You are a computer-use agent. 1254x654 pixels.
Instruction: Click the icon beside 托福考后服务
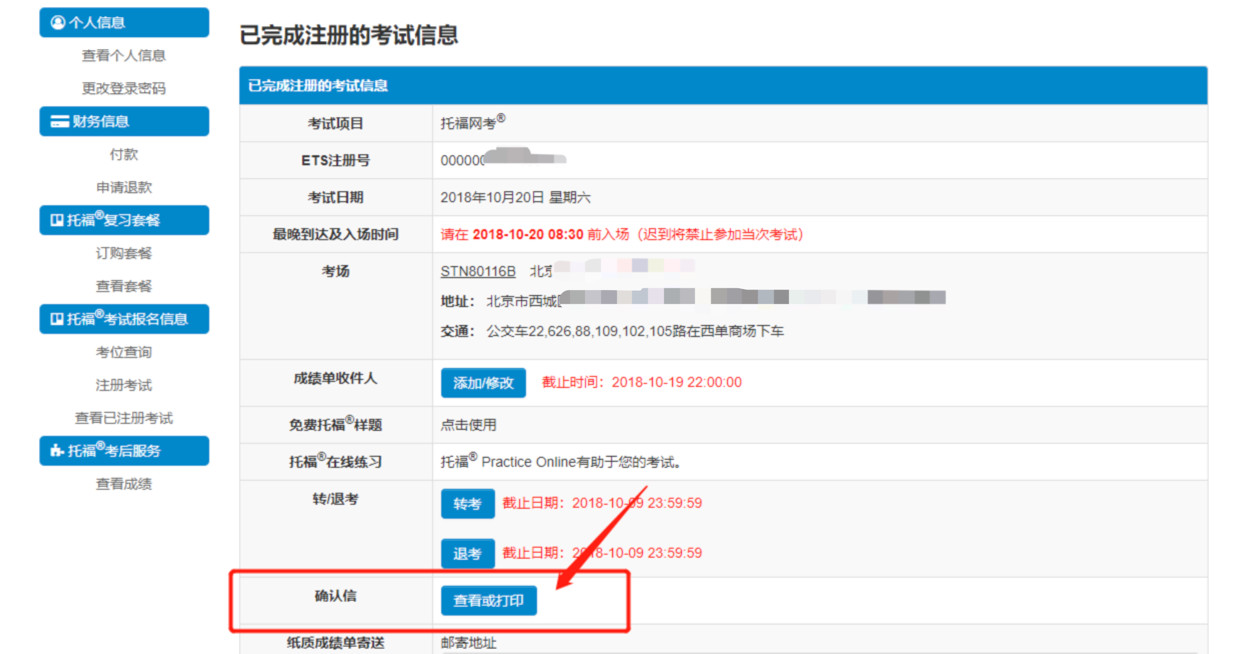[57, 451]
